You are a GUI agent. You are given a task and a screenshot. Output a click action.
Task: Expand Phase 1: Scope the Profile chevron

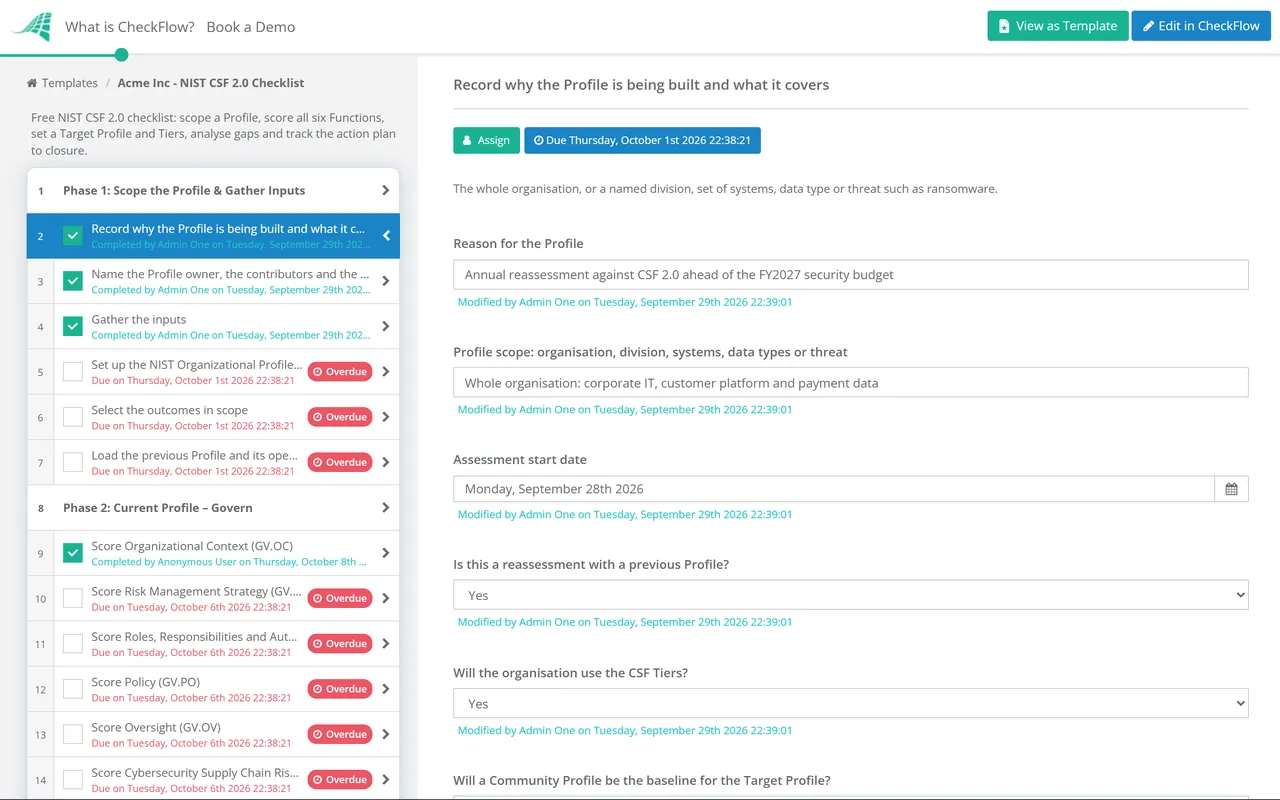[x=386, y=190]
